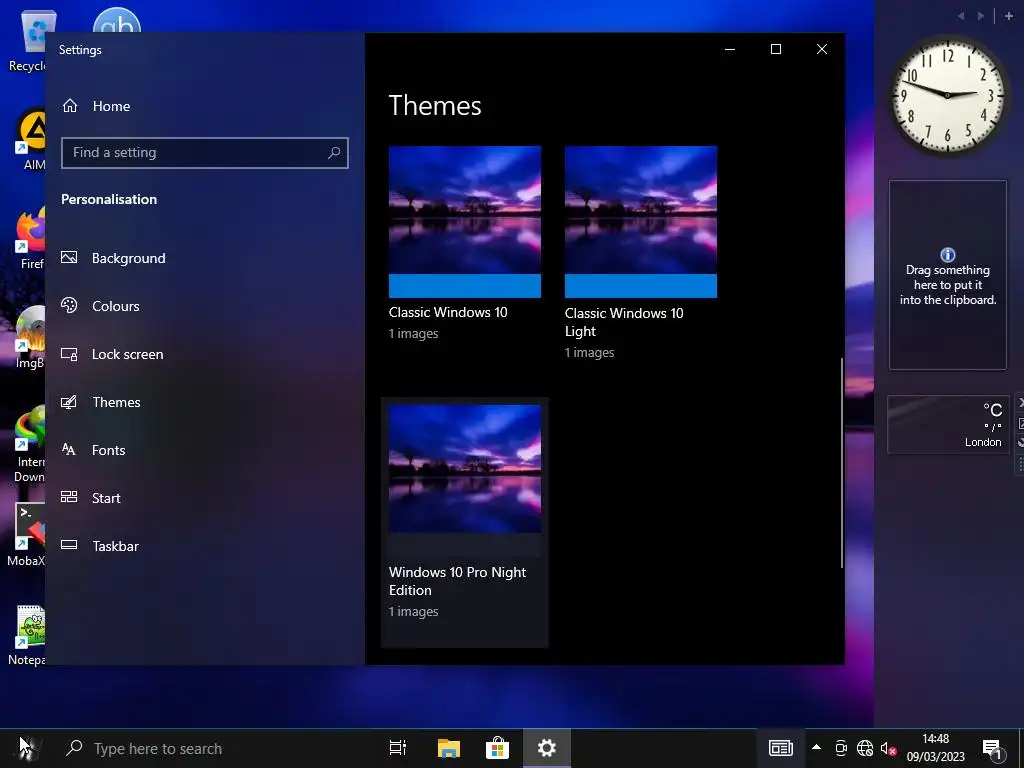Open the Recycle Bin desktop icon
Image resolution: width=1024 pixels, height=768 pixels.
[28, 40]
